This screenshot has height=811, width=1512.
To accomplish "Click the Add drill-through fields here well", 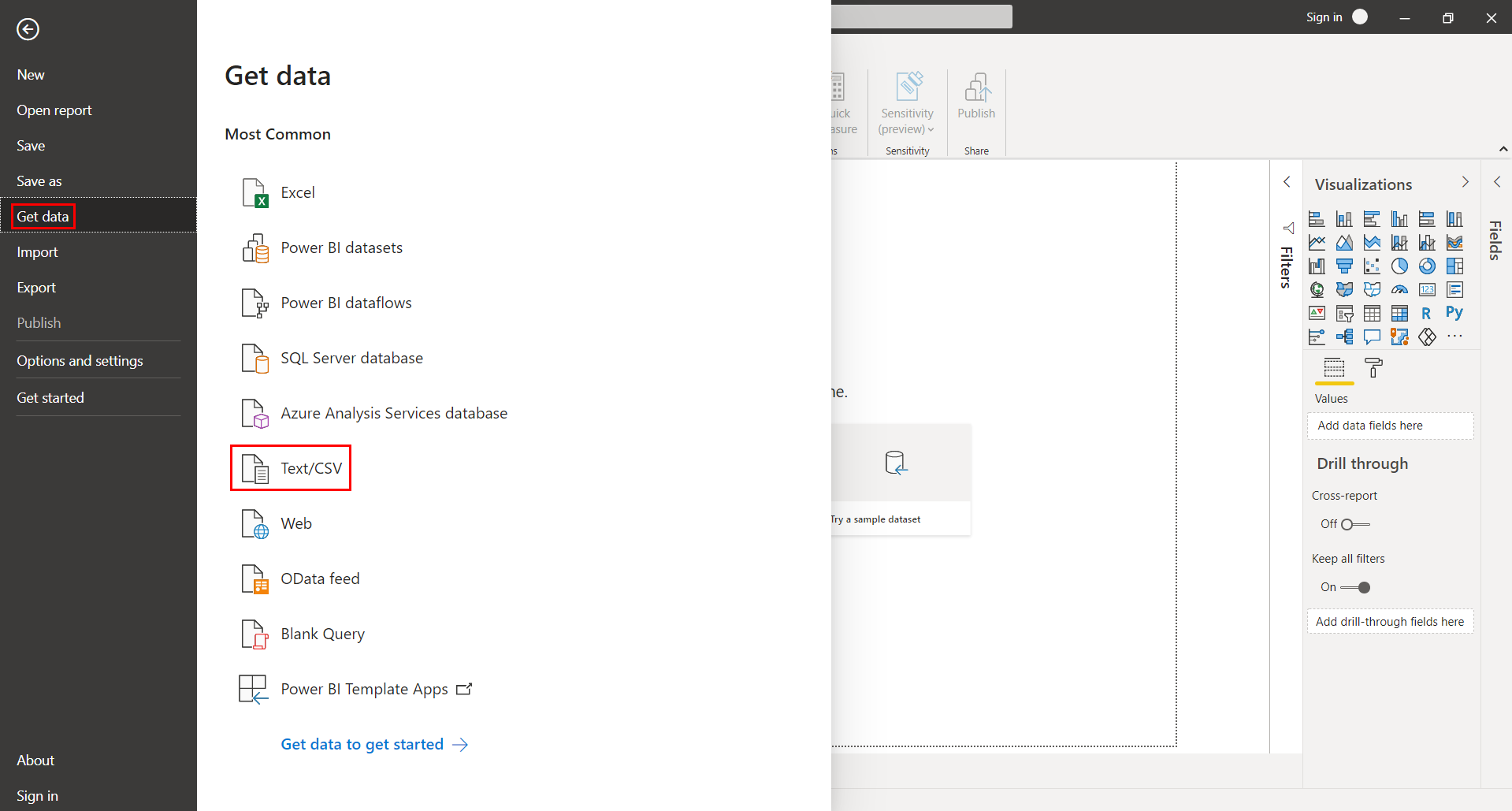I will 1390,621.
